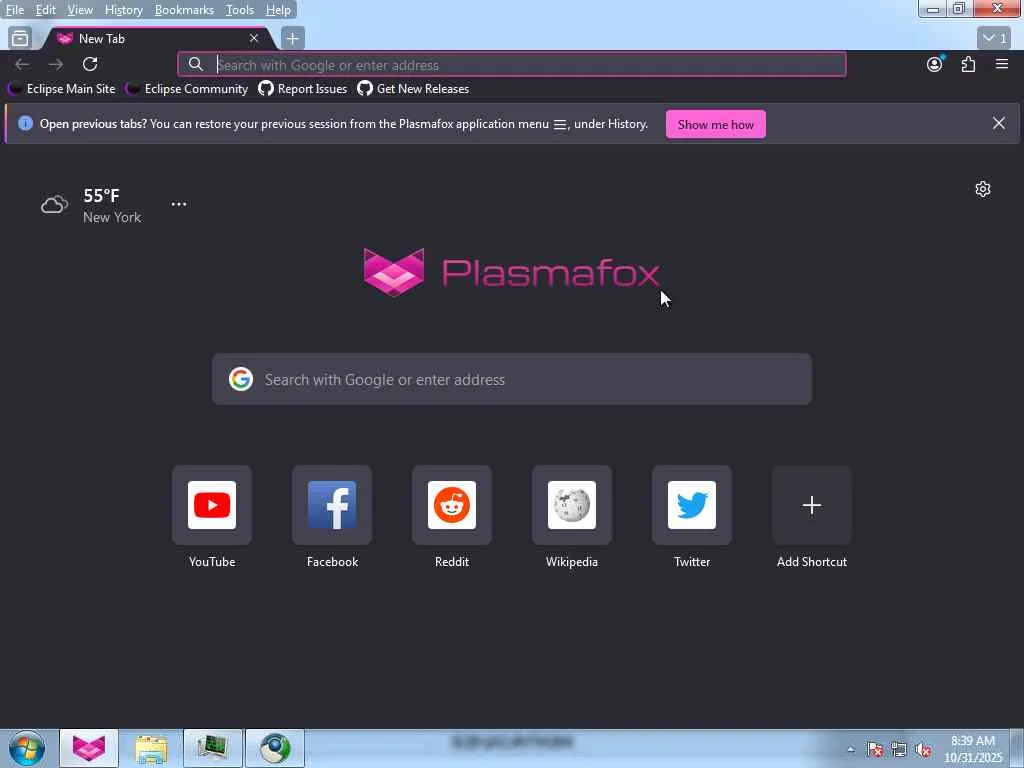Open a new tab with plus button
1024x768 pixels.
pyautogui.click(x=293, y=39)
